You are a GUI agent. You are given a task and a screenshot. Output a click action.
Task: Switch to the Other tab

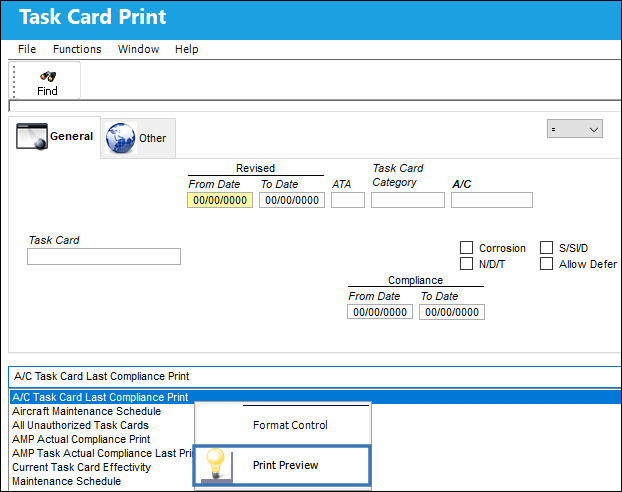coord(138,138)
